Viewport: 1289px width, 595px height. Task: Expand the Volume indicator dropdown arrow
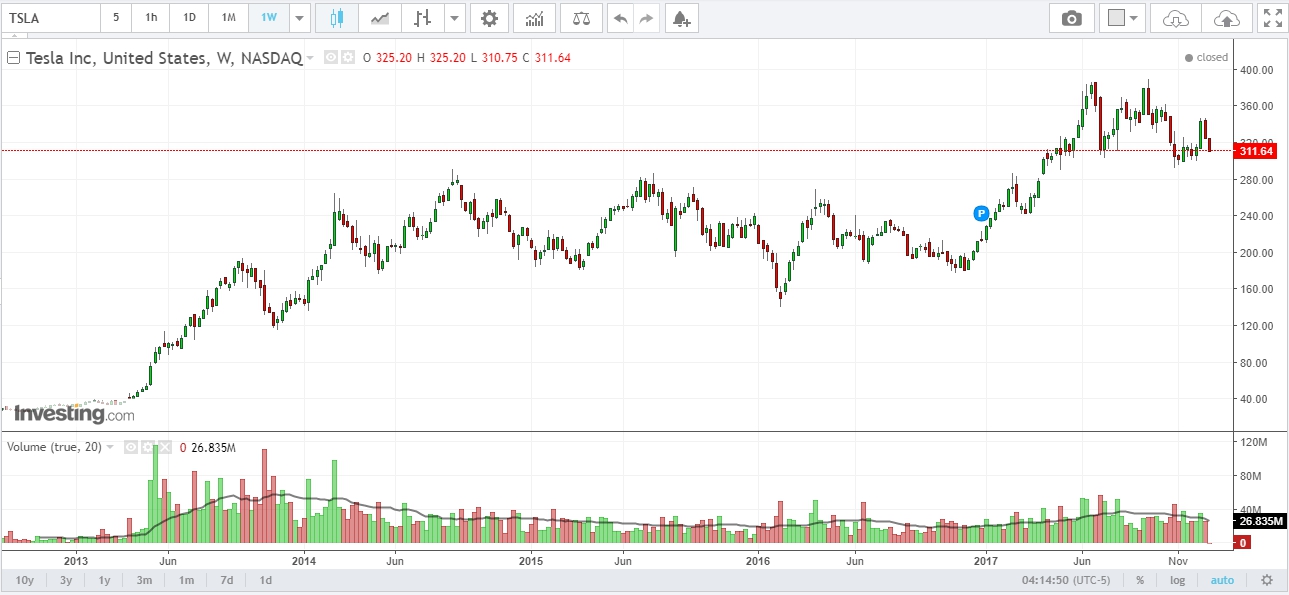[x=110, y=447]
